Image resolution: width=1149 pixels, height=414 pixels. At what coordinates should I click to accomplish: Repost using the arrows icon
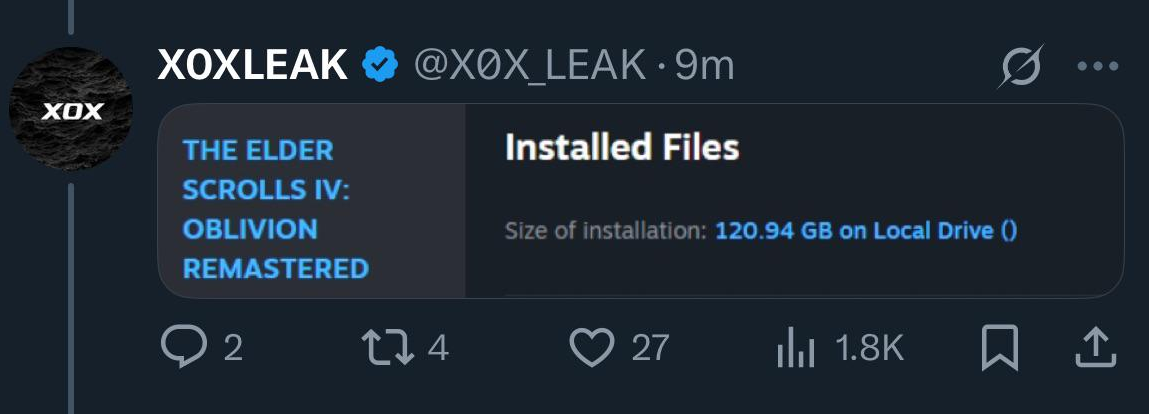pyautogui.click(x=387, y=348)
